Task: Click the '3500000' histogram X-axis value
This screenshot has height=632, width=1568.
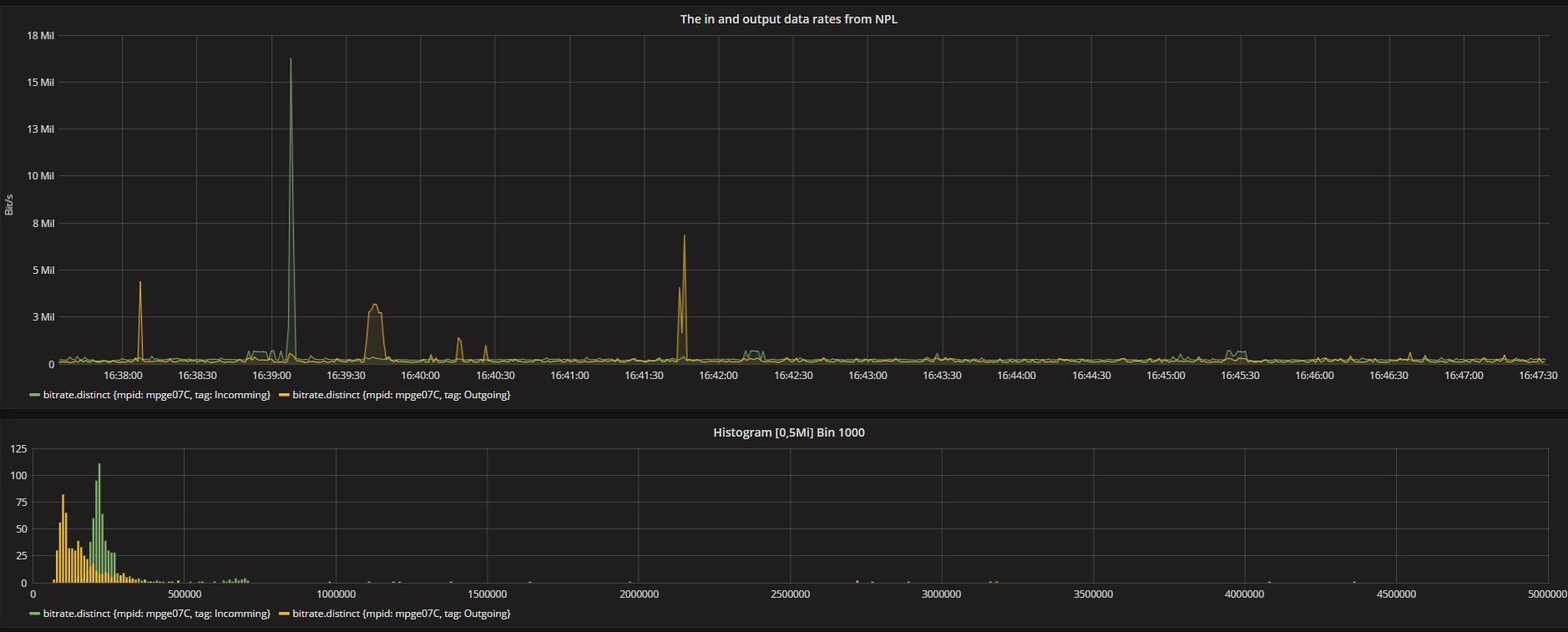Action: [x=1093, y=594]
